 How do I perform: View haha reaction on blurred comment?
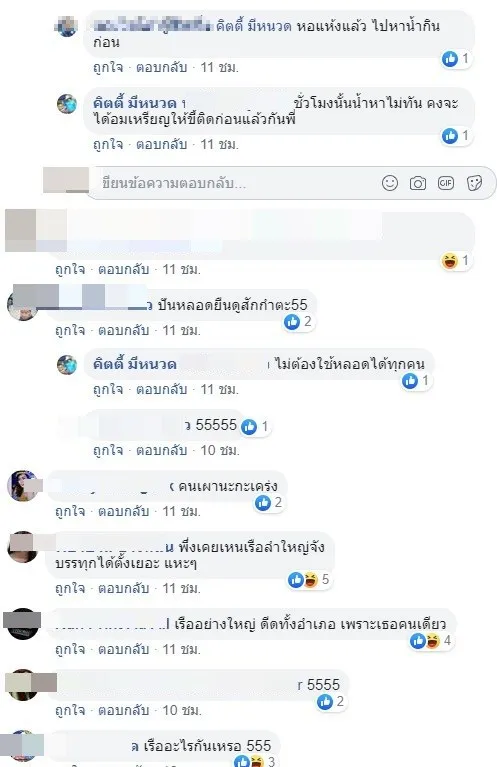coord(455,261)
